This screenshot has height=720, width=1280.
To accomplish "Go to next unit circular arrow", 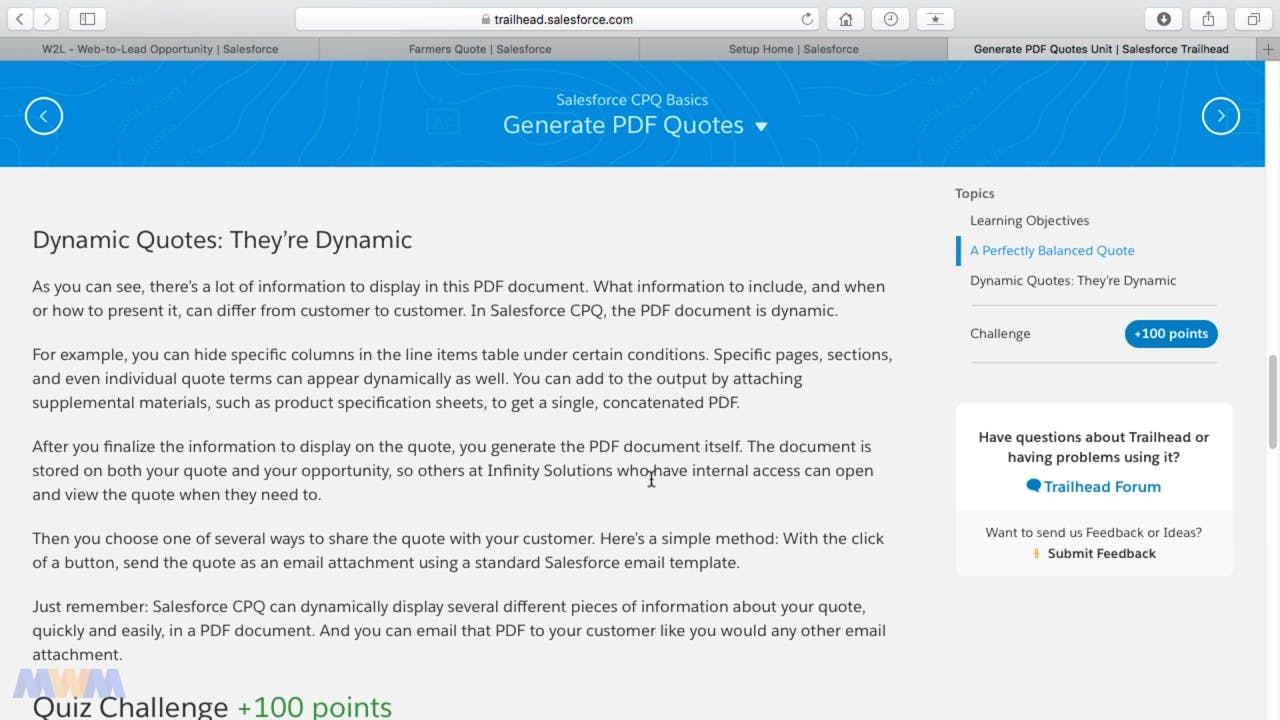I will pos(1220,116).
